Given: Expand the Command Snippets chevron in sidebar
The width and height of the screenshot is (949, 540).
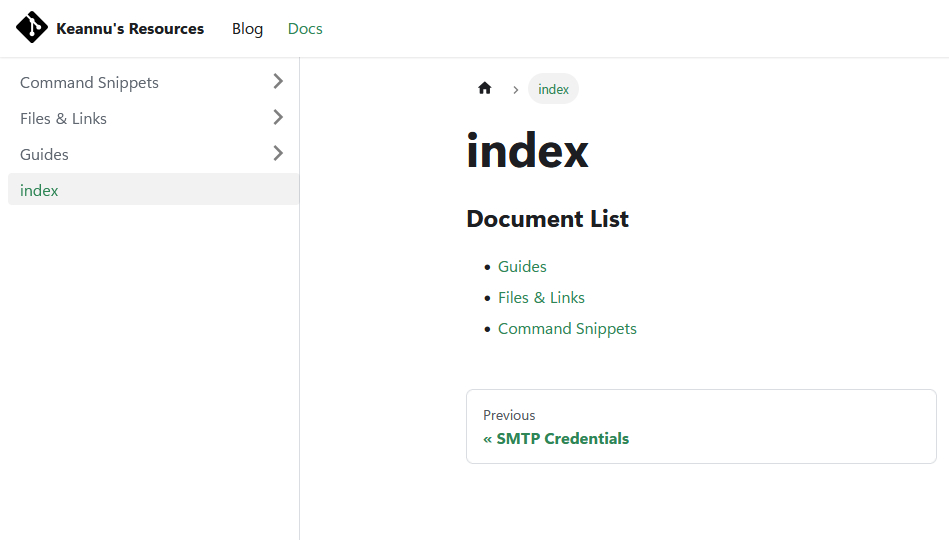Looking at the screenshot, I should coord(278,82).
